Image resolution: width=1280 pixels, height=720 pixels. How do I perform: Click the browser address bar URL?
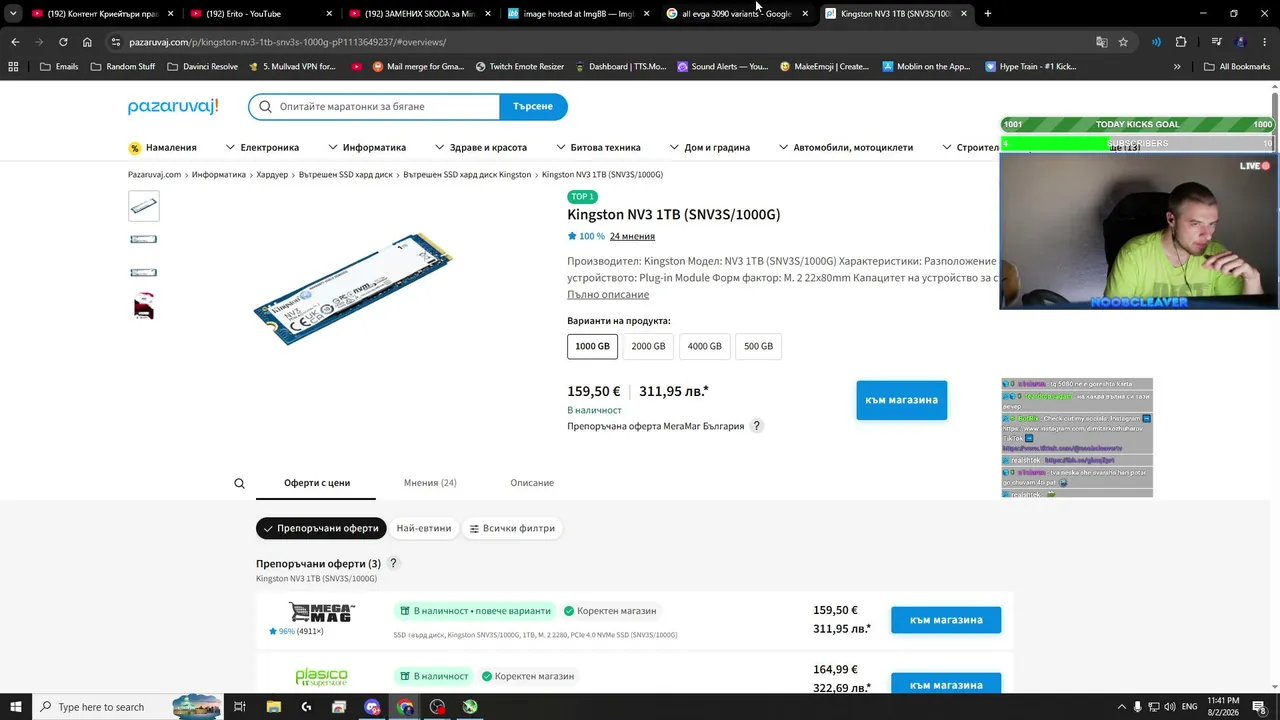pyautogui.click(x=288, y=42)
